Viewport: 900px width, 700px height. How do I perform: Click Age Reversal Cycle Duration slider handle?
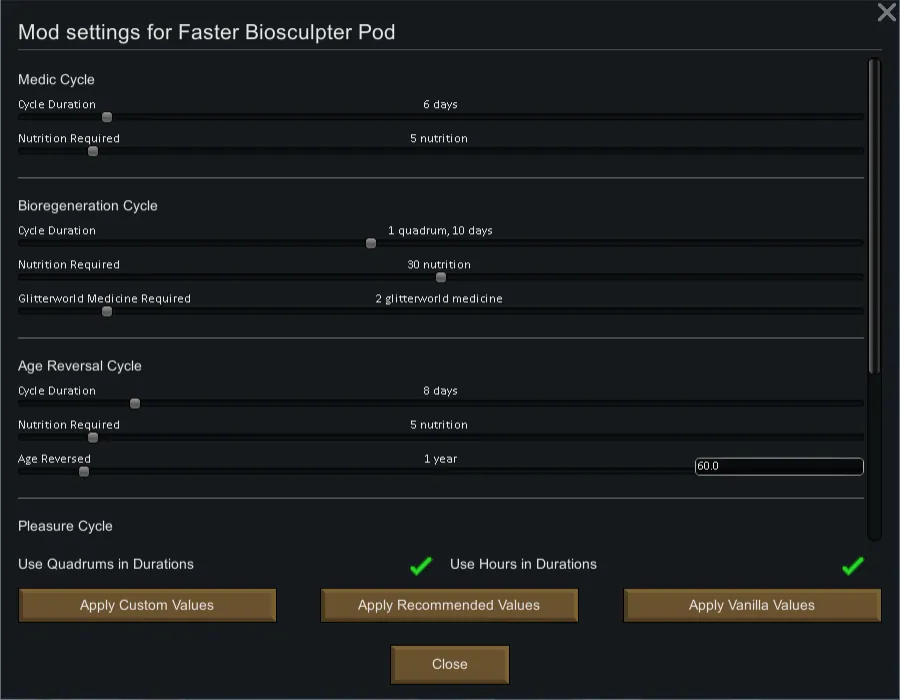click(x=135, y=403)
